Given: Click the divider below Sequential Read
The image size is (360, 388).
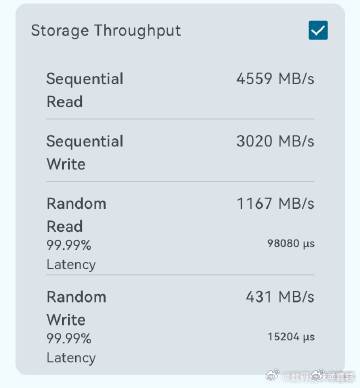Looking at the screenshot, I should pyautogui.click(x=180, y=119).
